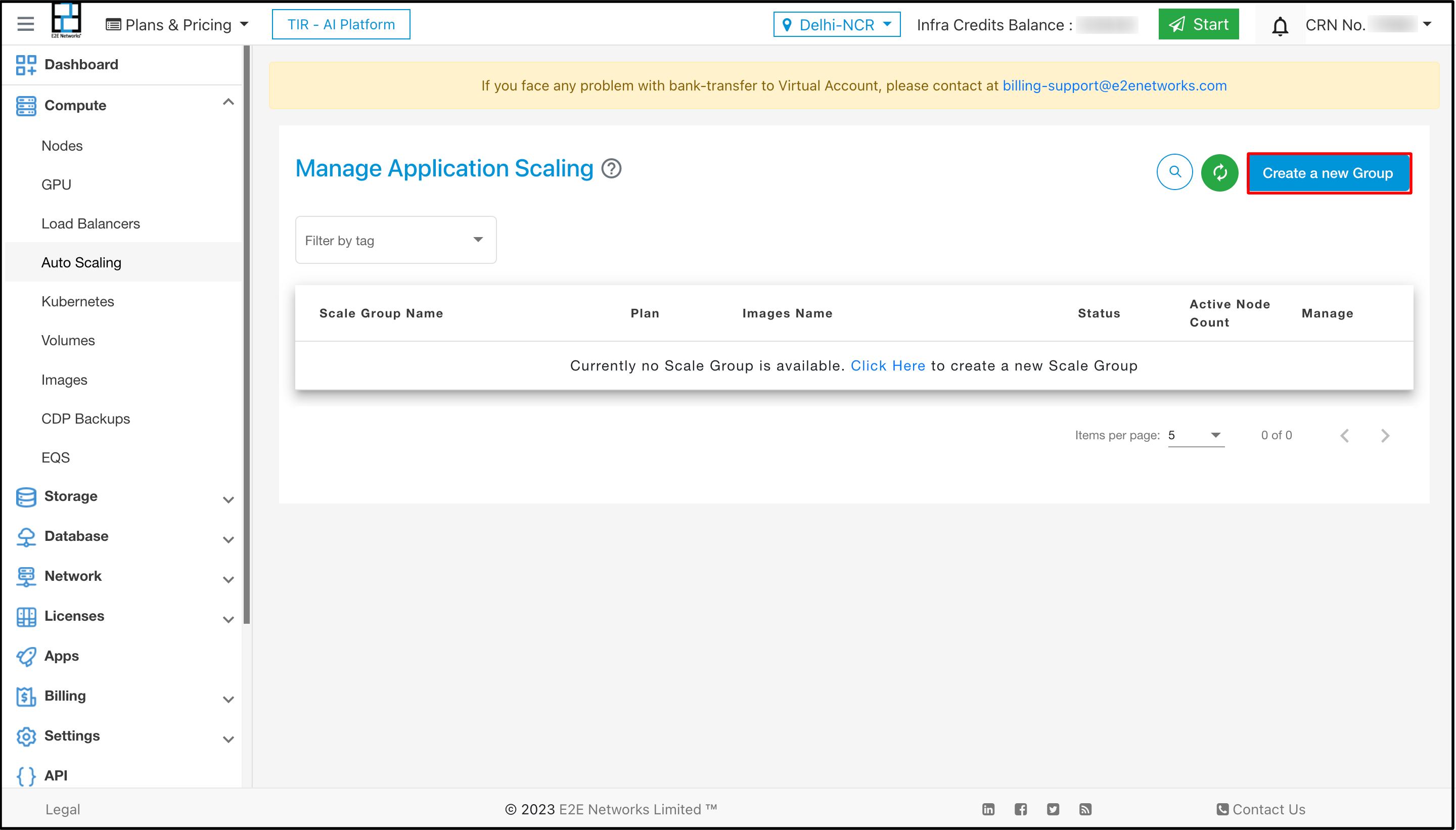Click the billing-support email link

click(1114, 85)
